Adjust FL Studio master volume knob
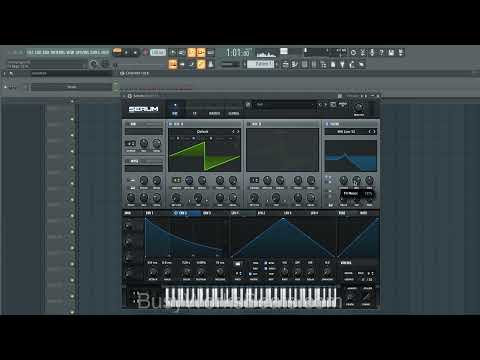 (x=94, y=64)
